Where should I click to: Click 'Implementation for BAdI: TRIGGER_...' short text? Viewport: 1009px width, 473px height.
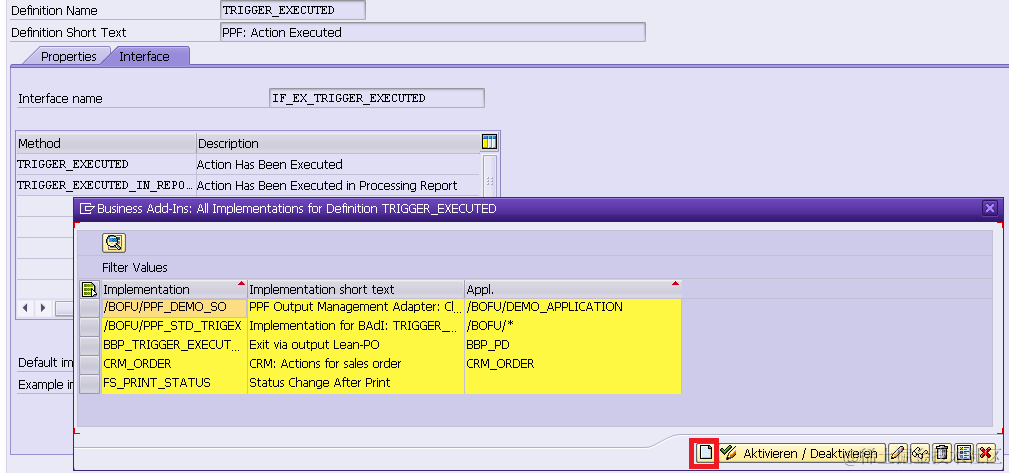click(x=355, y=326)
